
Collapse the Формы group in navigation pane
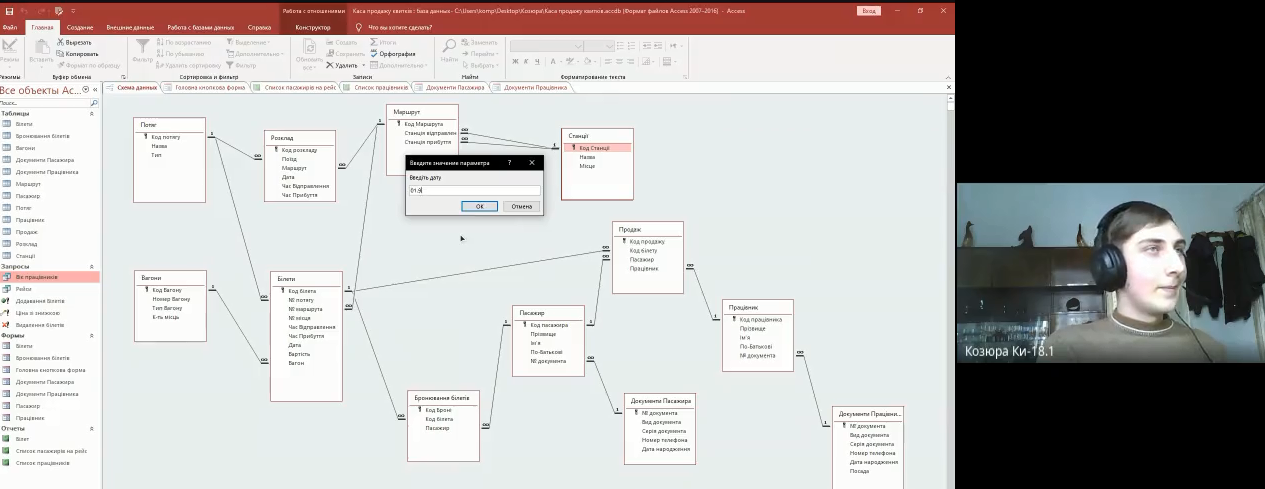[92, 336]
